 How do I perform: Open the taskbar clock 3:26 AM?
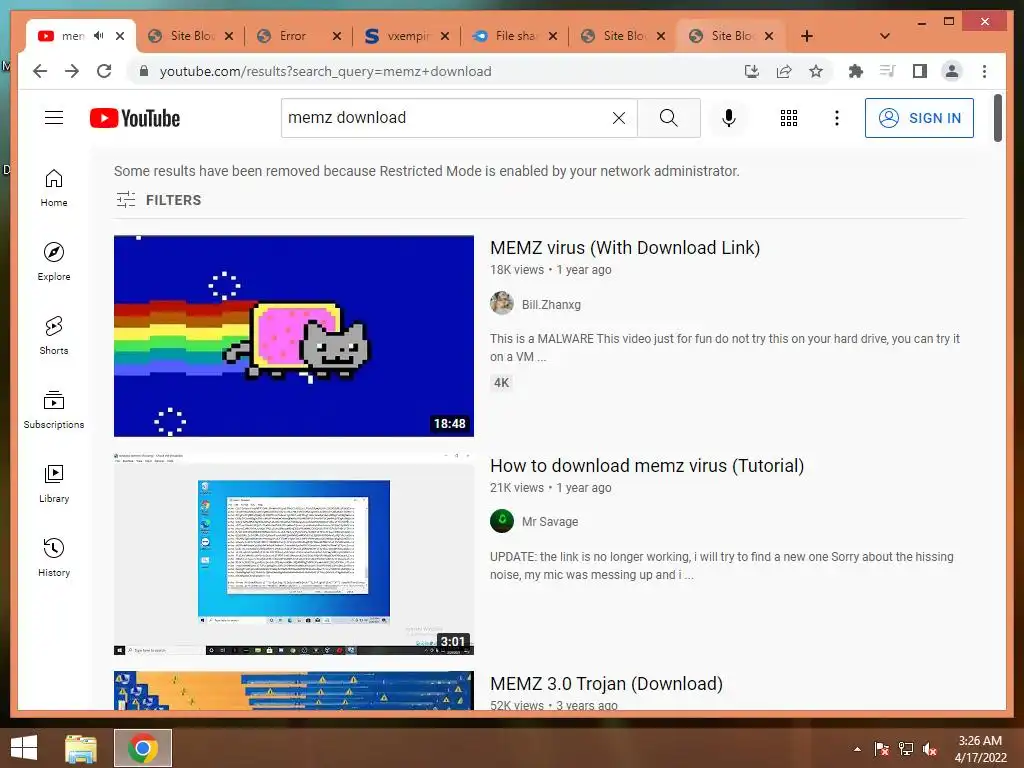[980, 749]
